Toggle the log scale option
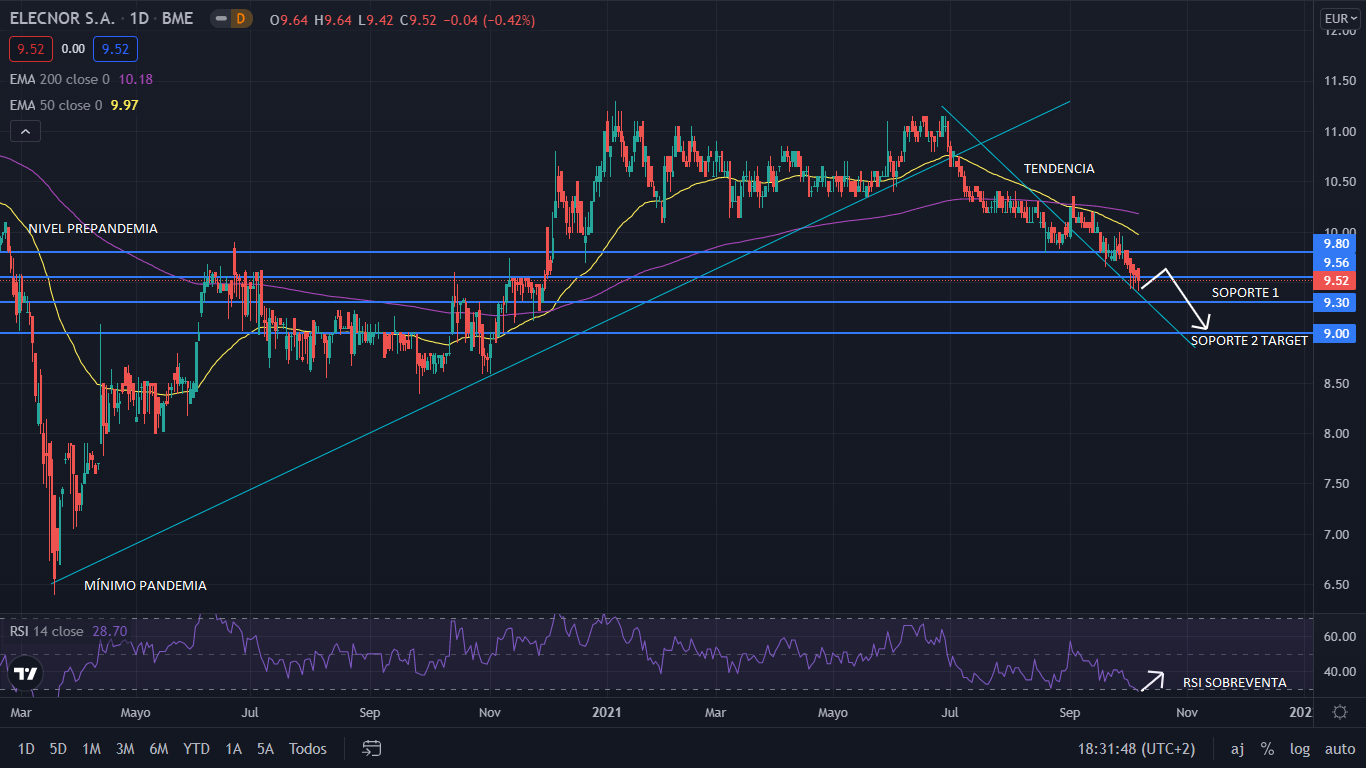This screenshot has width=1366, height=768. pos(1299,749)
